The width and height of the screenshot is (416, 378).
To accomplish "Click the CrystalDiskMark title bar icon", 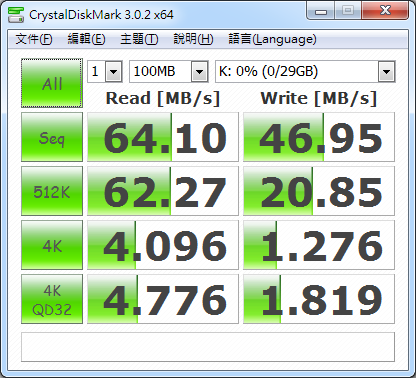I will (x=16, y=15).
